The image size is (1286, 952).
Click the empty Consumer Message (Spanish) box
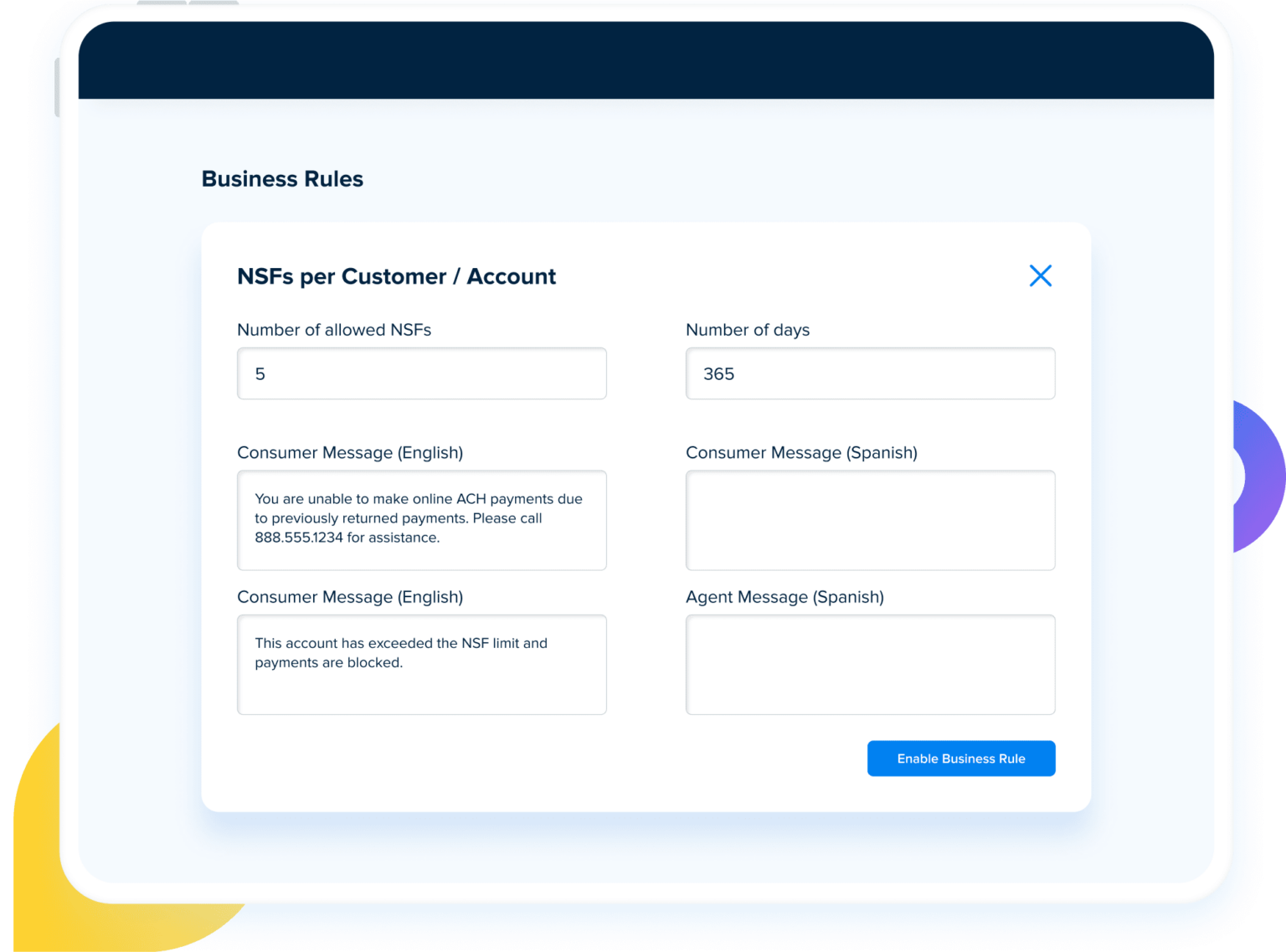(x=870, y=519)
